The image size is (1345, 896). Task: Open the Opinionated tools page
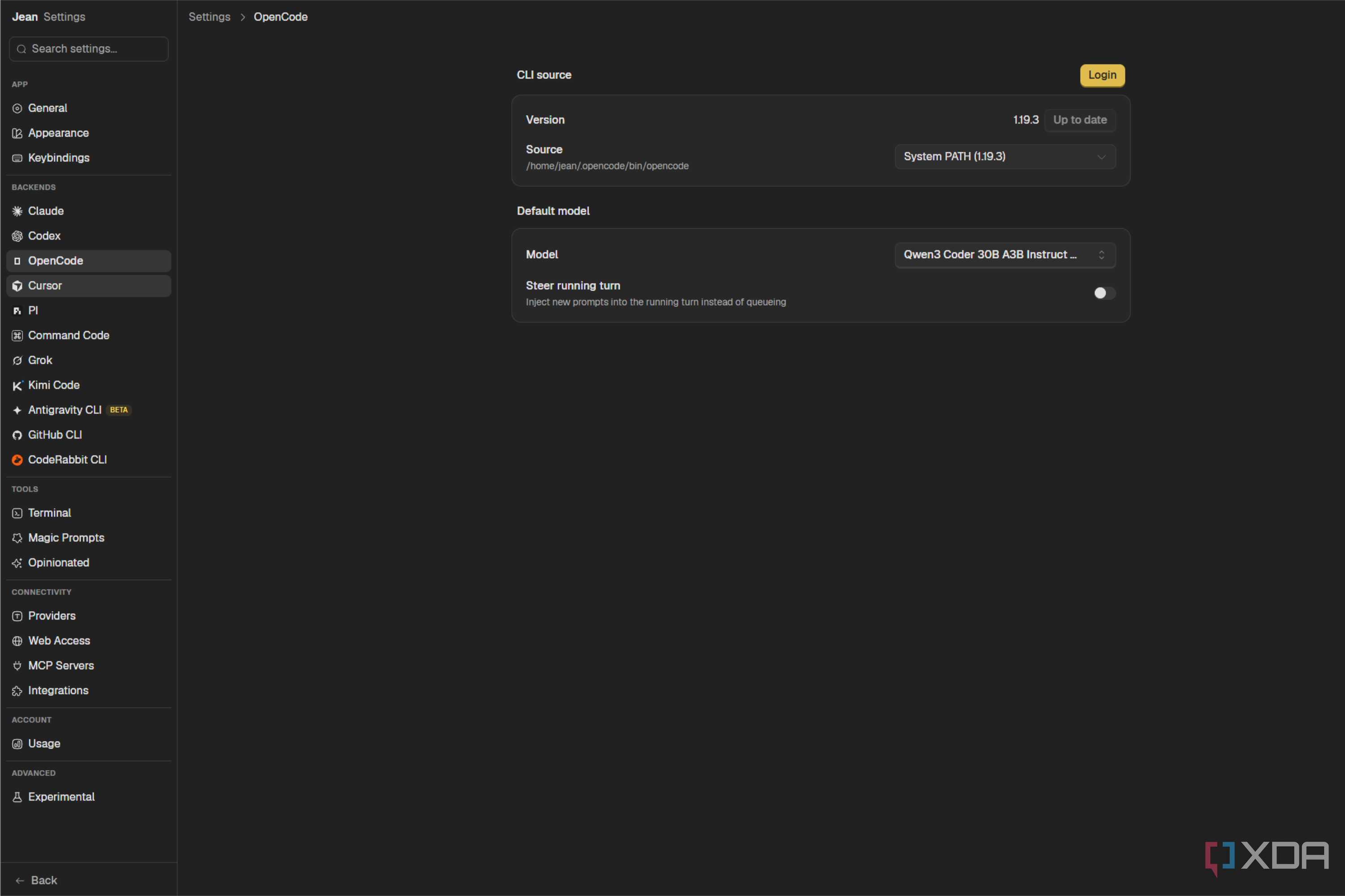point(89,563)
